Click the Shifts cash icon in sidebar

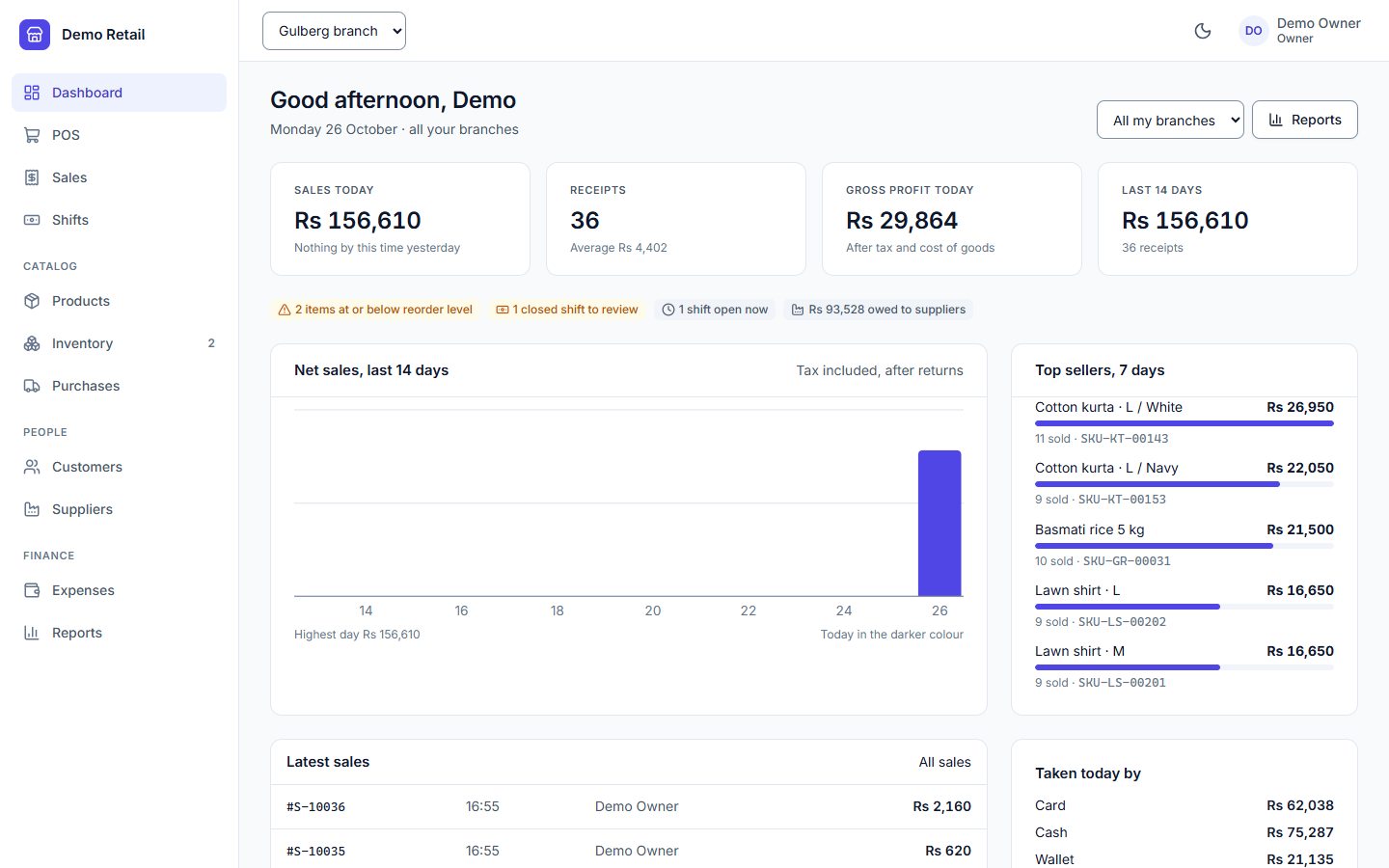[x=32, y=220]
